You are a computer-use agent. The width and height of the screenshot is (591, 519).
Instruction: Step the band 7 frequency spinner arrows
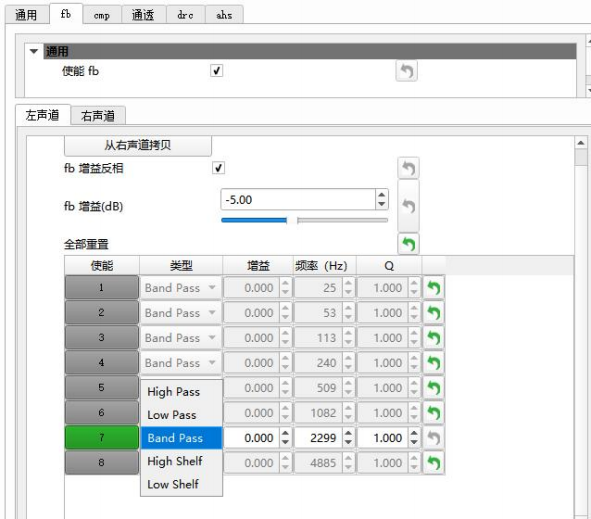348,438
